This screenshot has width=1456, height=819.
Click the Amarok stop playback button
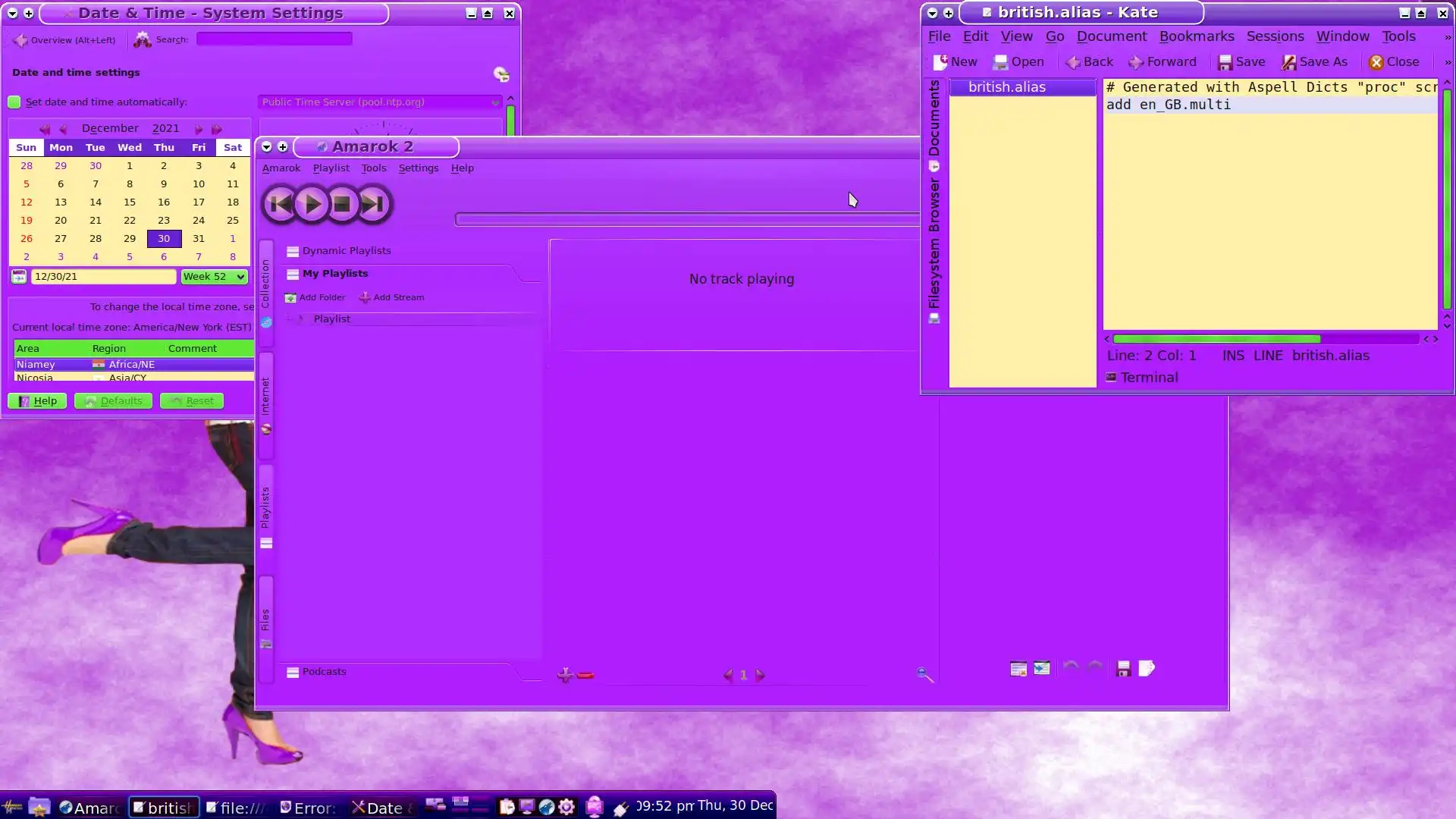[342, 204]
